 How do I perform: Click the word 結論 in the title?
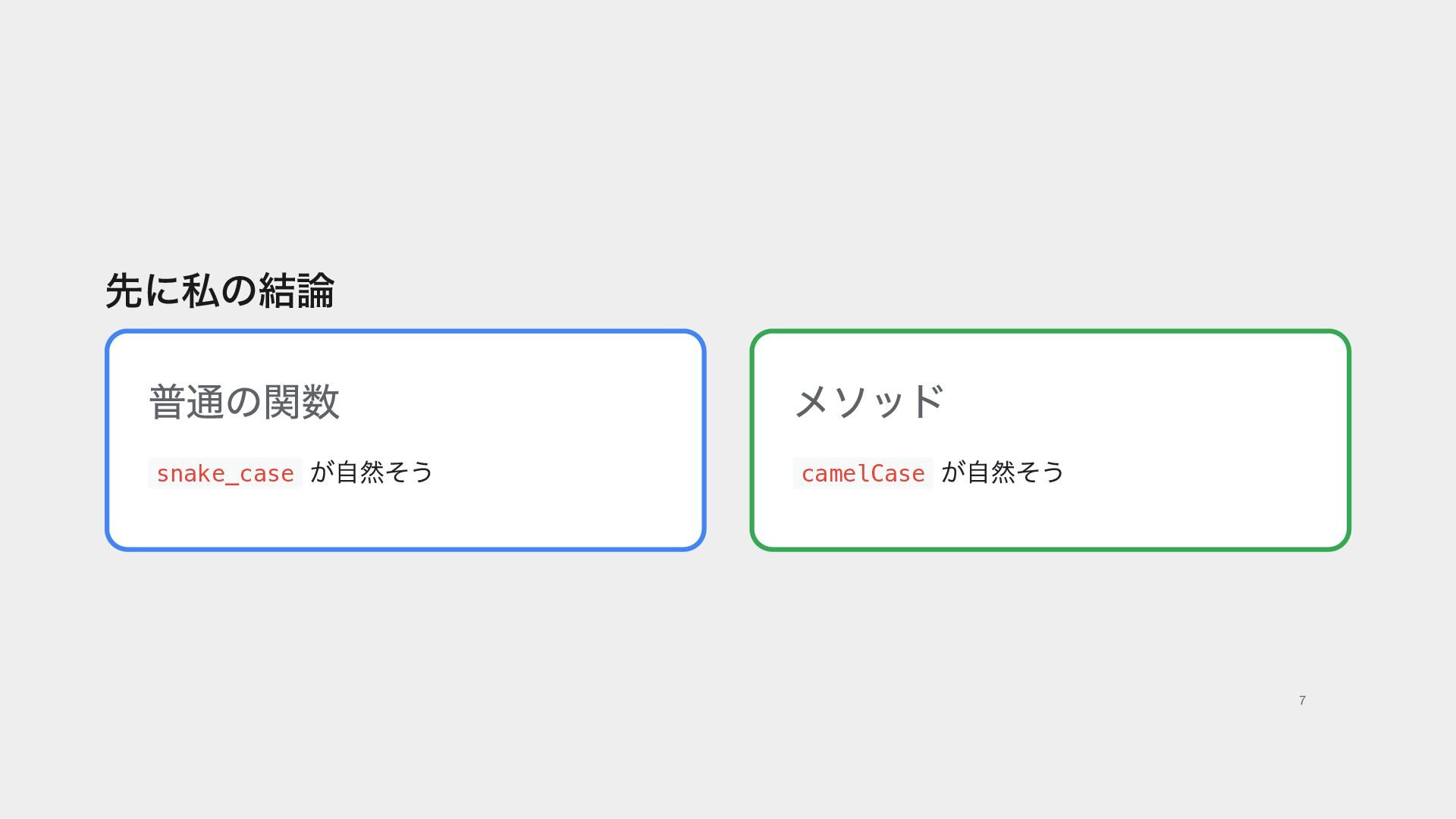point(297,290)
